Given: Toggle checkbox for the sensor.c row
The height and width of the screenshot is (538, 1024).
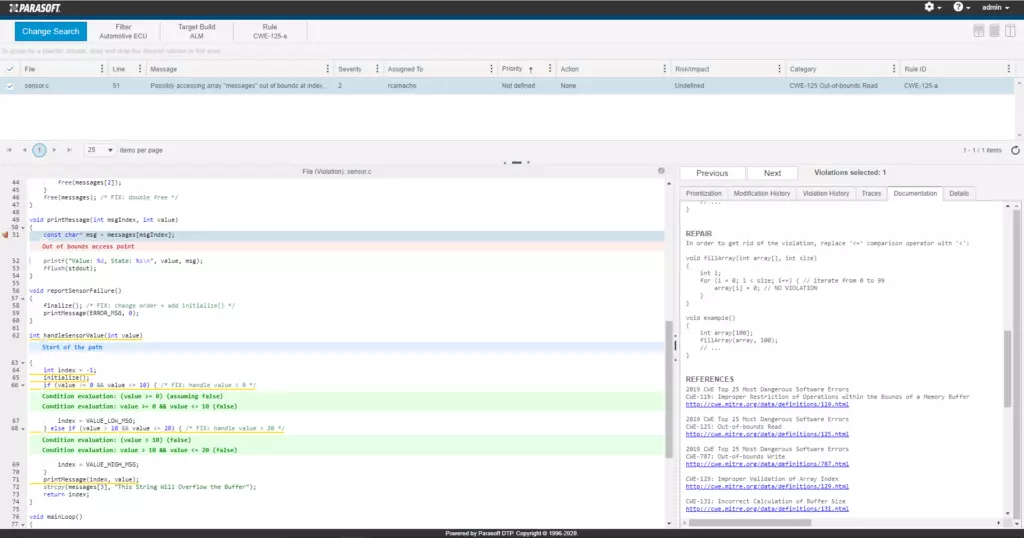Looking at the screenshot, I should coord(10,86).
